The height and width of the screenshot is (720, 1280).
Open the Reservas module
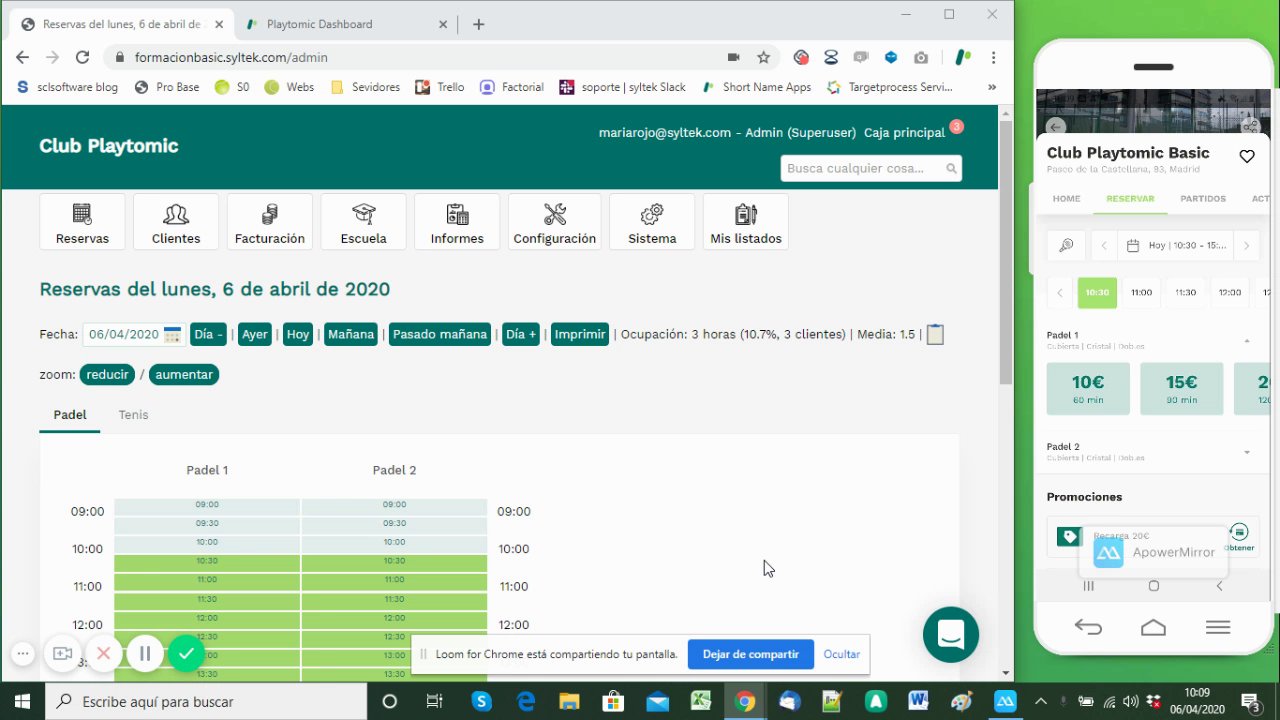pos(82,222)
